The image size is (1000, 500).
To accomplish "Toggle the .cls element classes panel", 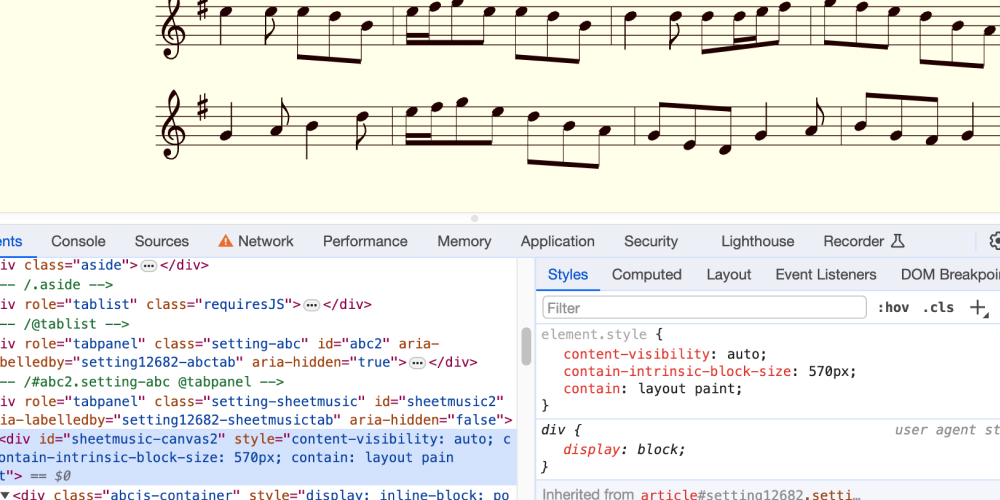I will pos(938,308).
